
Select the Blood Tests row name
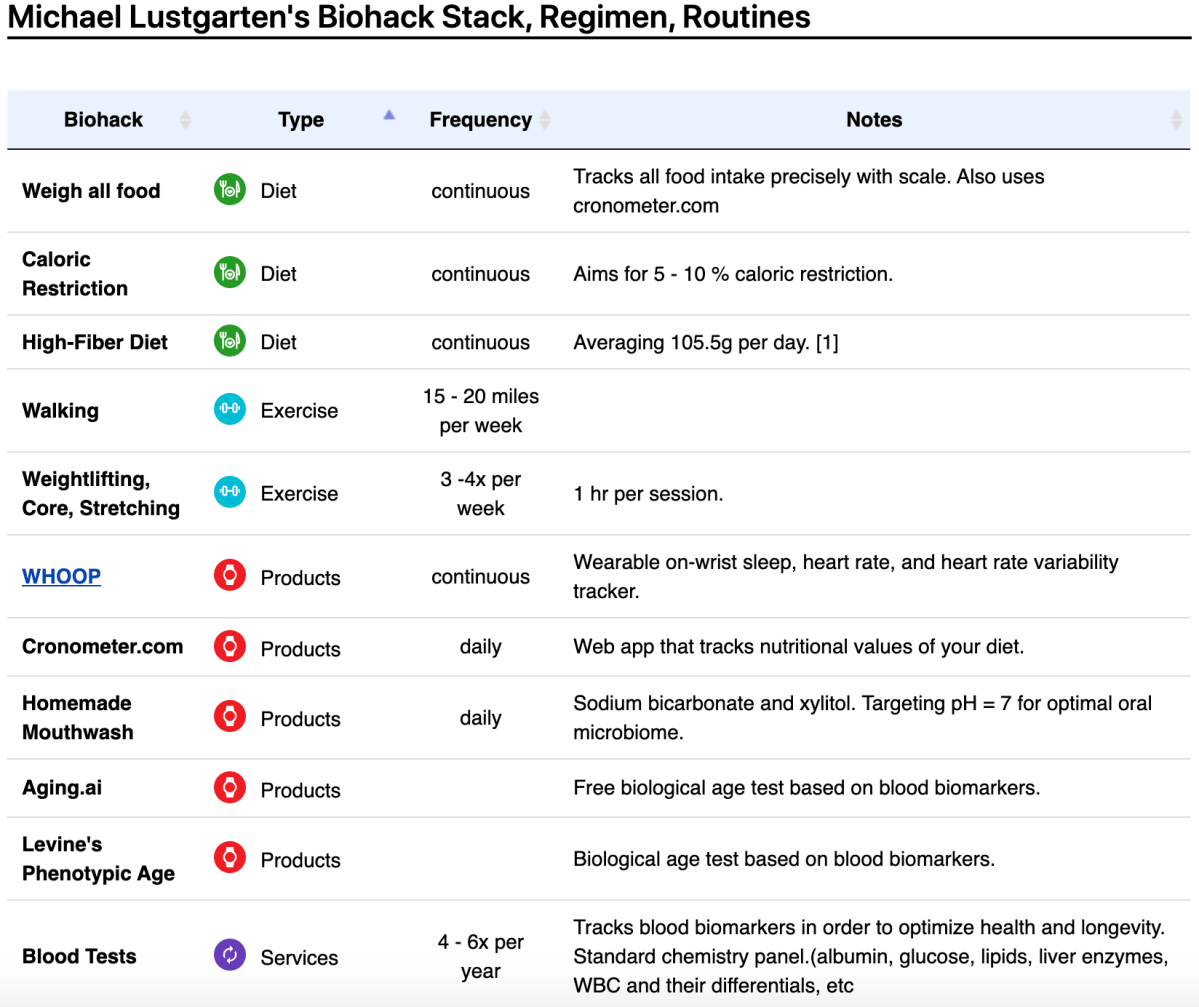(x=79, y=956)
